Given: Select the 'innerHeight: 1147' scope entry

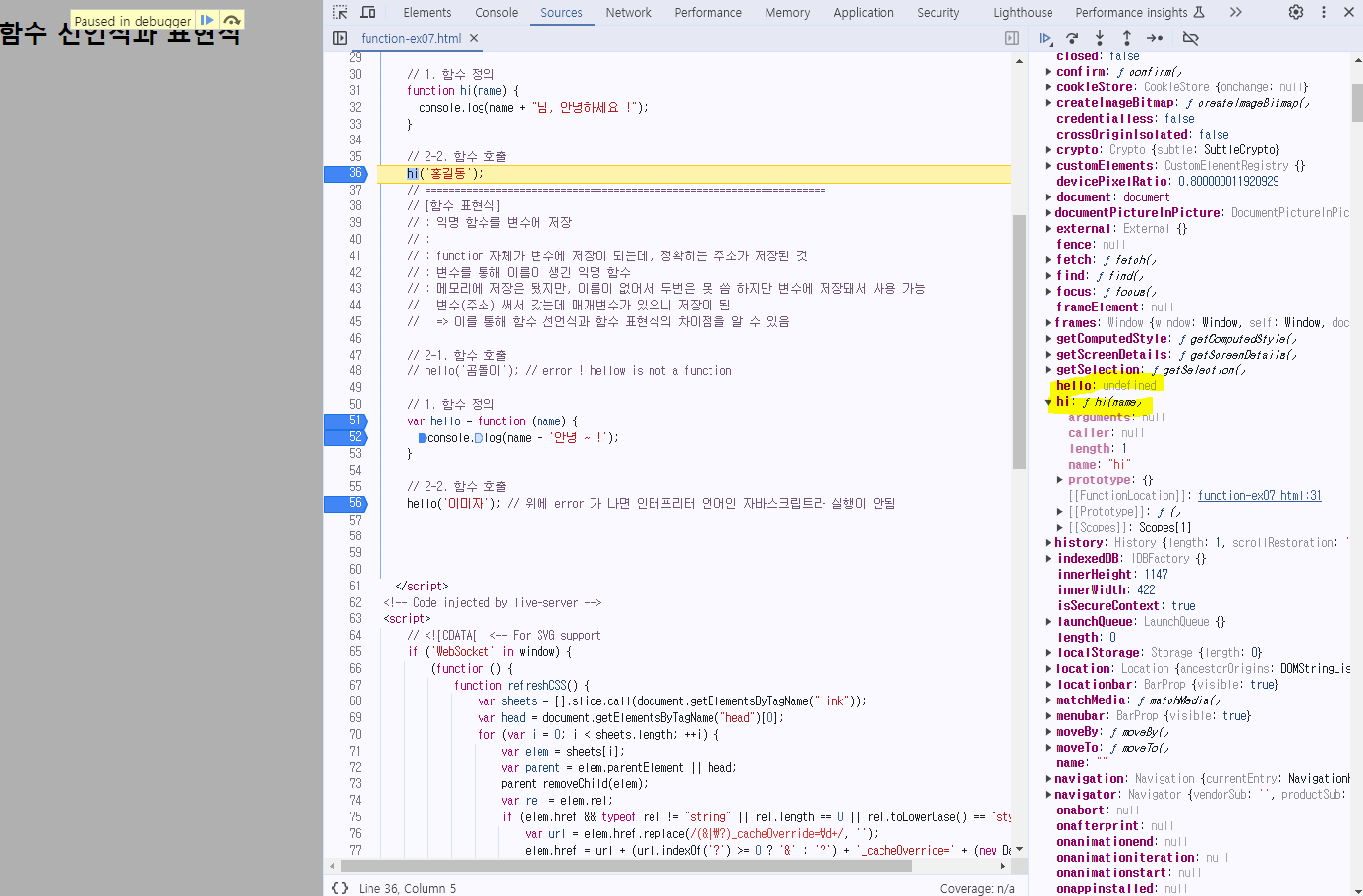Looking at the screenshot, I should point(1112,575).
